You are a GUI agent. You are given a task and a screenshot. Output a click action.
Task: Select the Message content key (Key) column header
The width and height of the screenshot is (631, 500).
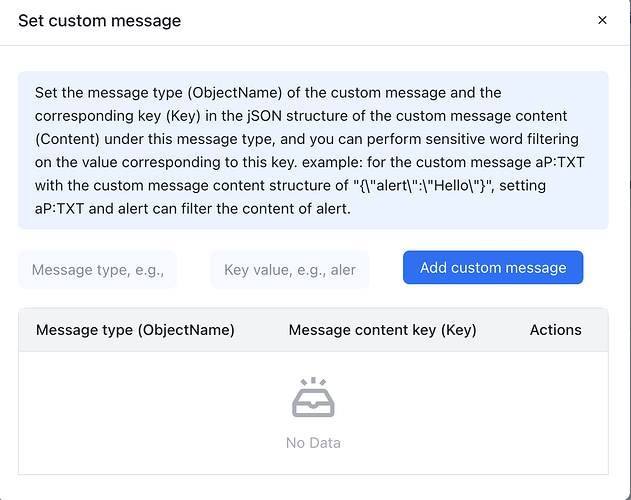pos(382,330)
